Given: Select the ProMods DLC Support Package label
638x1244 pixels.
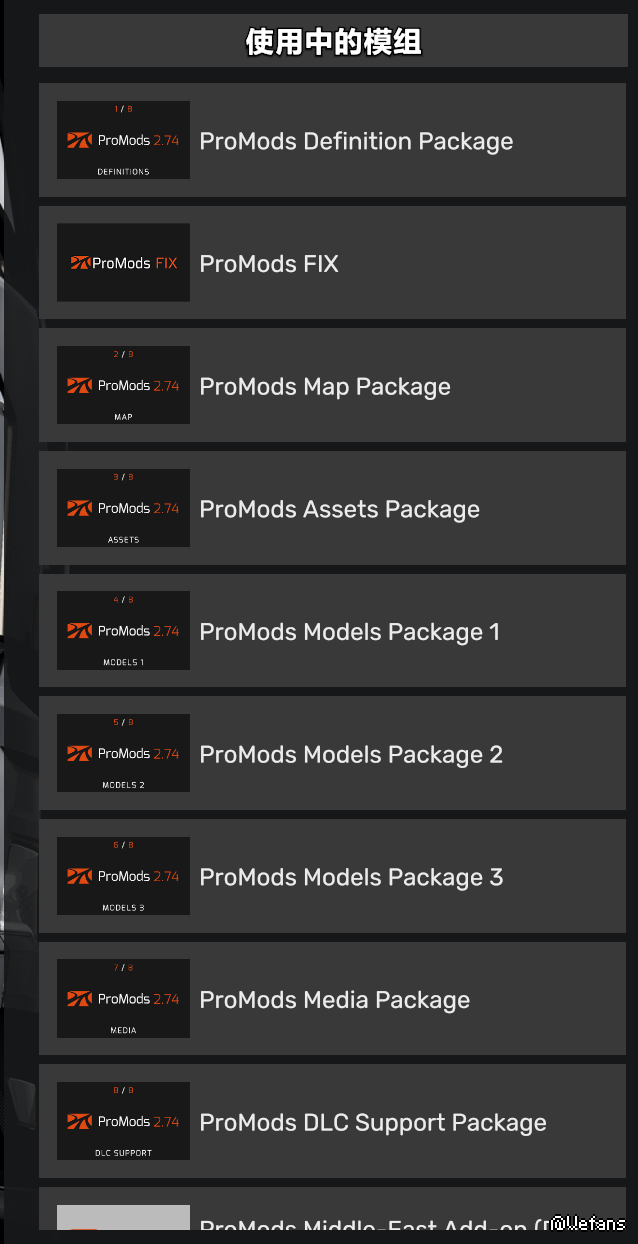Looking at the screenshot, I should point(373,1123).
